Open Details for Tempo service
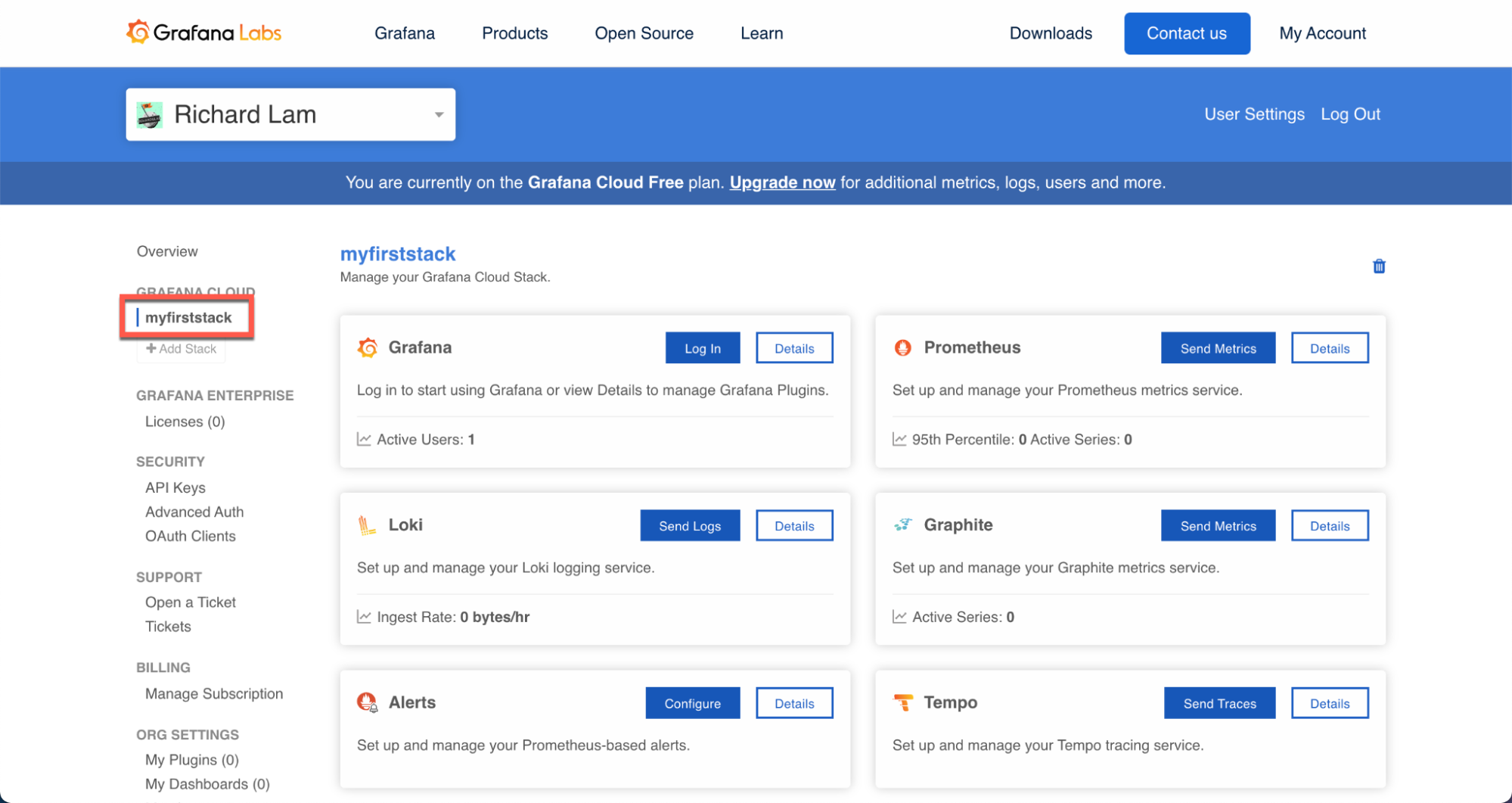Image resolution: width=1512 pixels, height=803 pixels. click(x=1329, y=703)
